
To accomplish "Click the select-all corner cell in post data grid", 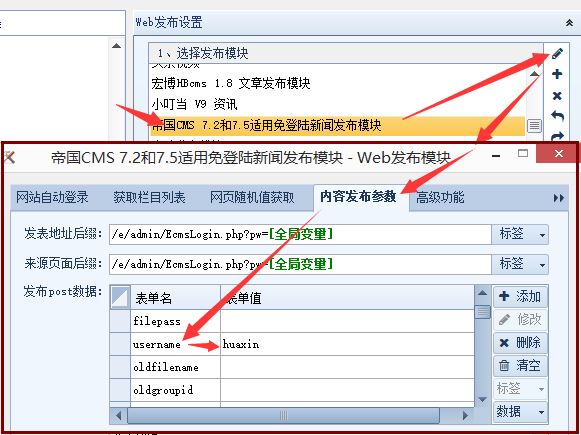I will pyautogui.click(x=120, y=297).
